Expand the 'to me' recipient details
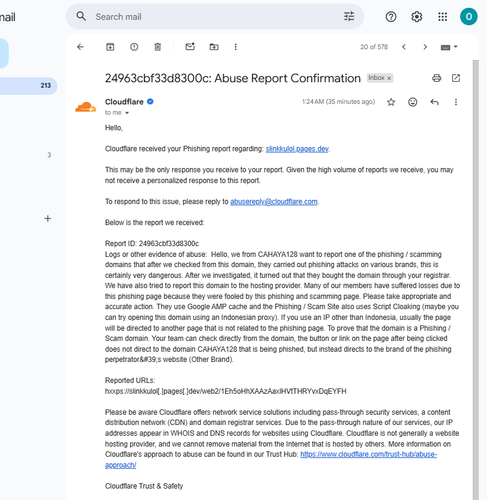This screenshot has width=487, height=500. 127,113
